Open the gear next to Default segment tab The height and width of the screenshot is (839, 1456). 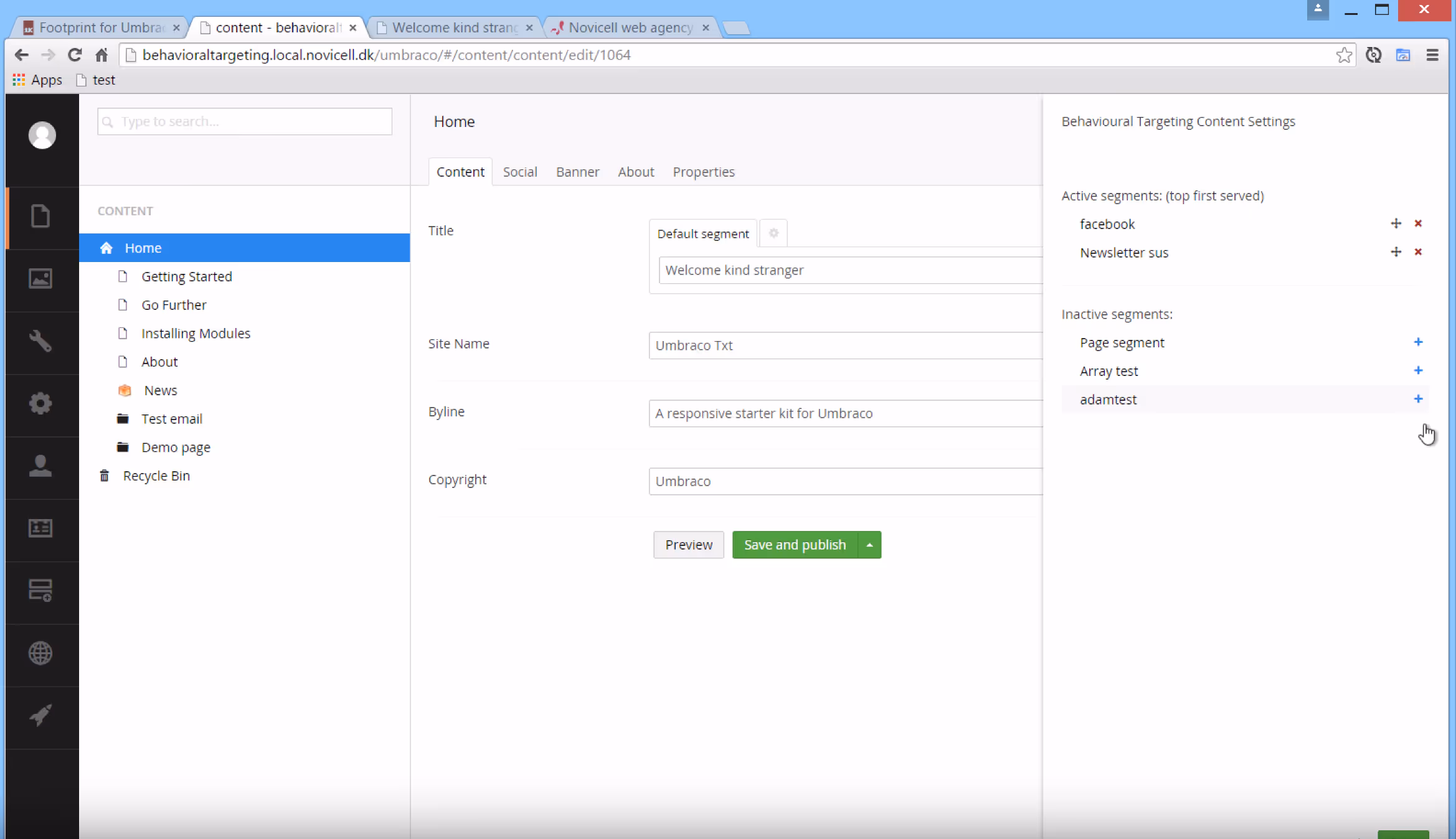click(x=773, y=233)
